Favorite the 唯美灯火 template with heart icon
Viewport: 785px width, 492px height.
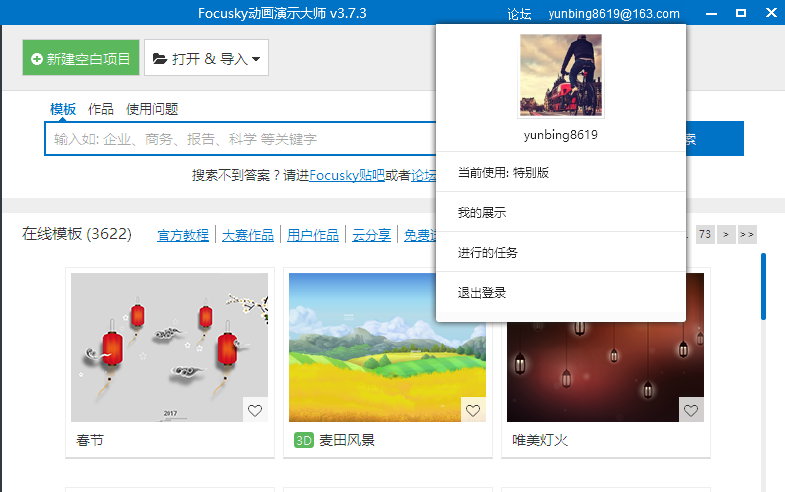click(x=691, y=410)
